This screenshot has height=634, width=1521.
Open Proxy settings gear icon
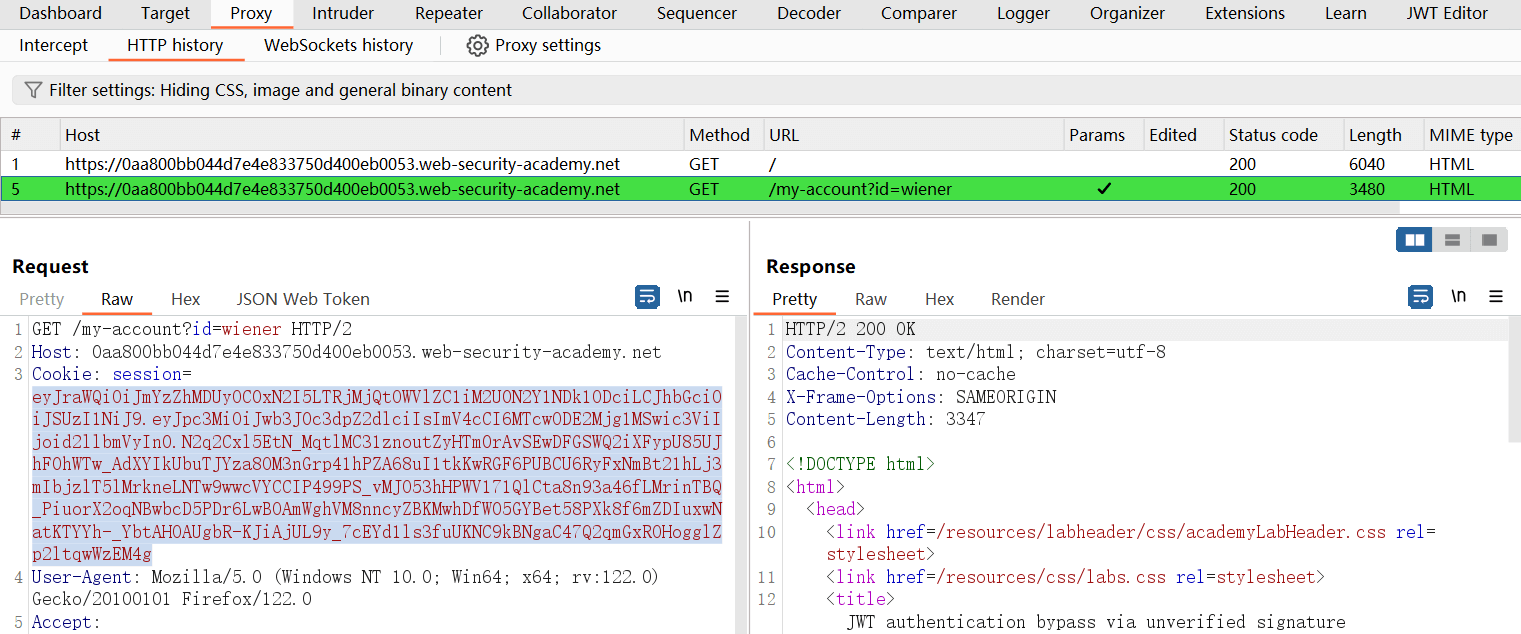pyautogui.click(x=478, y=46)
